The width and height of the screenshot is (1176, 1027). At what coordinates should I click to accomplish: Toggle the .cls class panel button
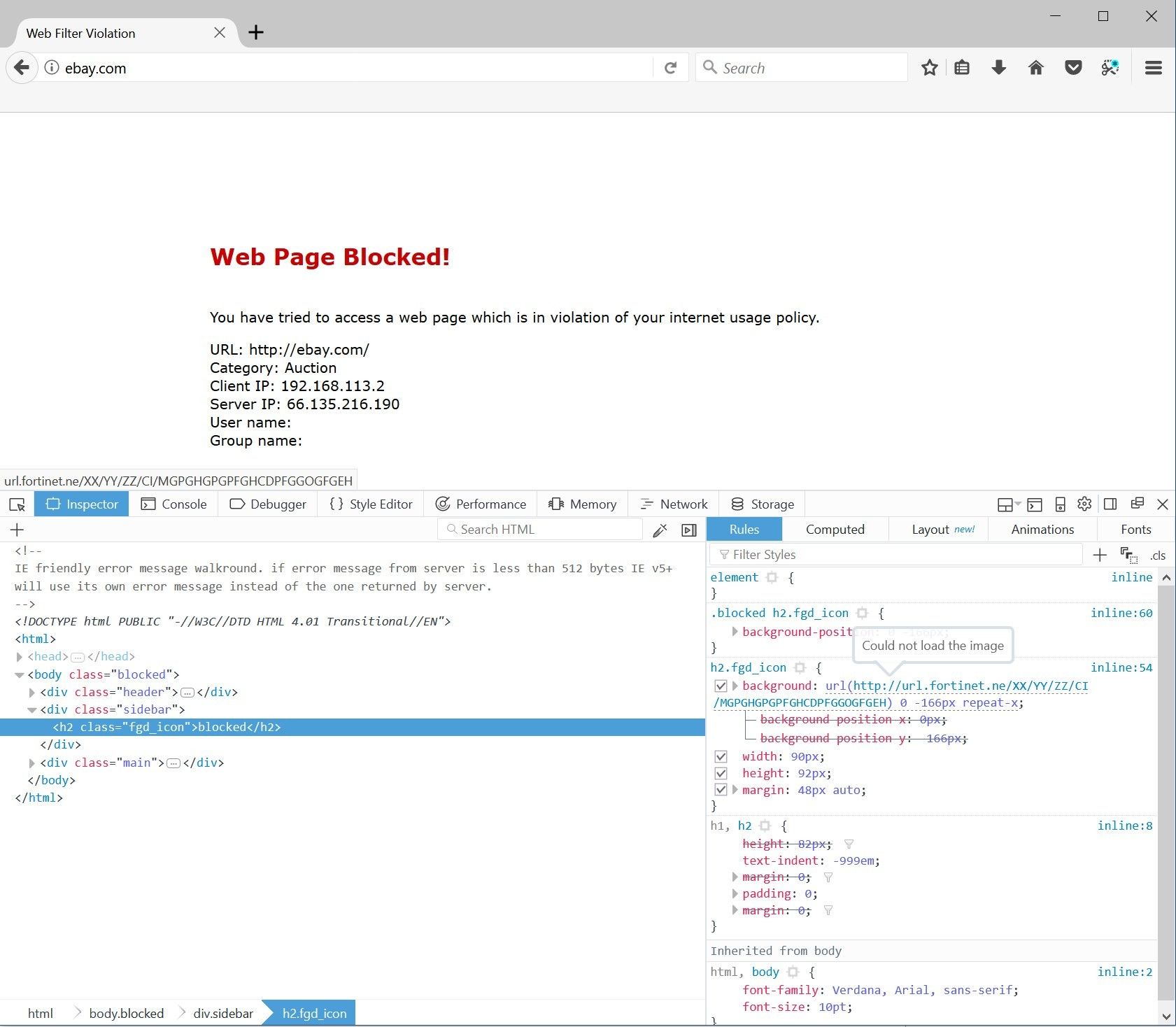click(x=1158, y=555)
